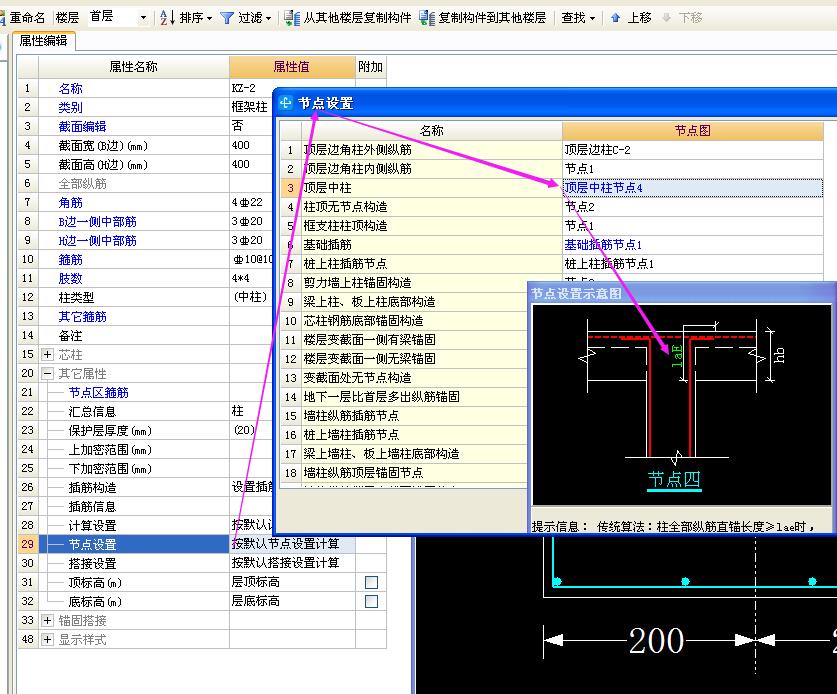Click the 按默认搭接设置计算 value cell
This screenshot has height=694, width=837.
coord(293,563)
